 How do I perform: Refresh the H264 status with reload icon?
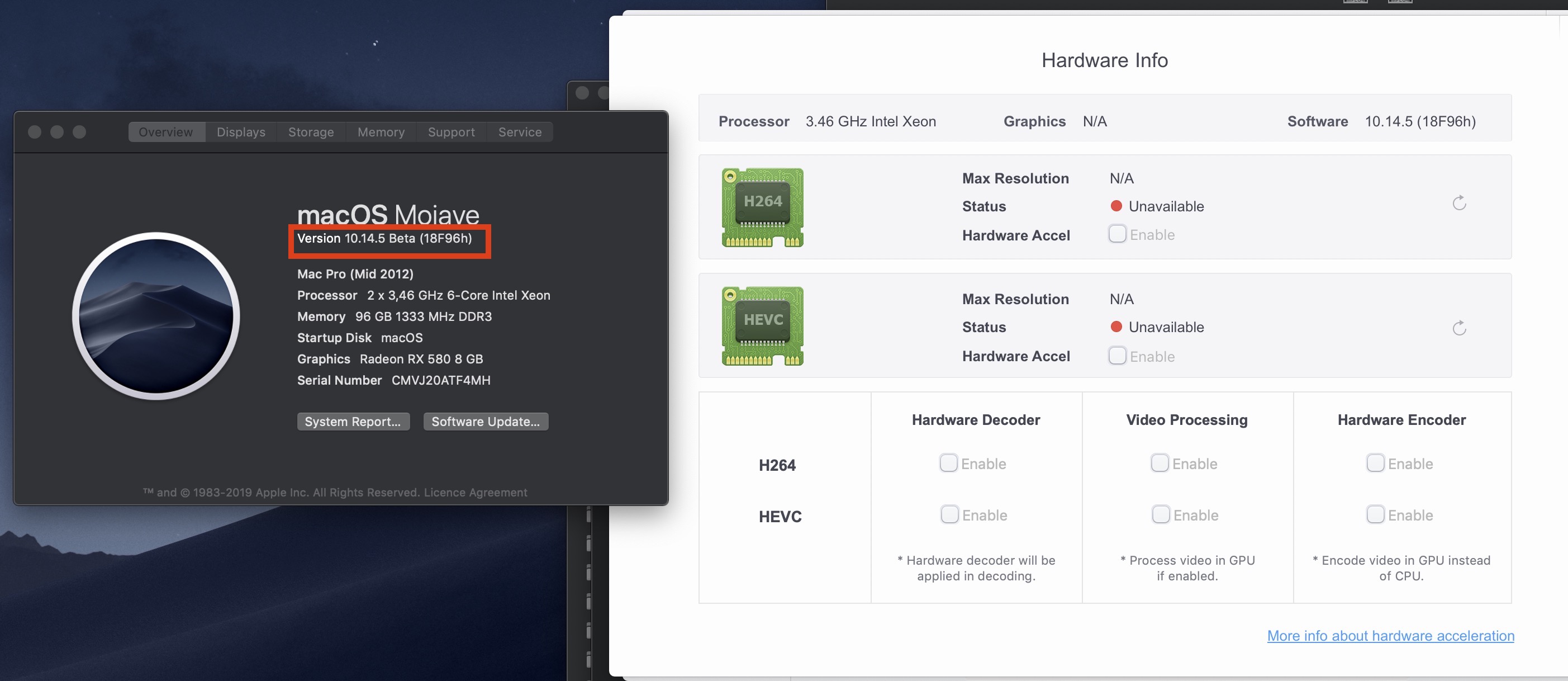point(1458,204)
